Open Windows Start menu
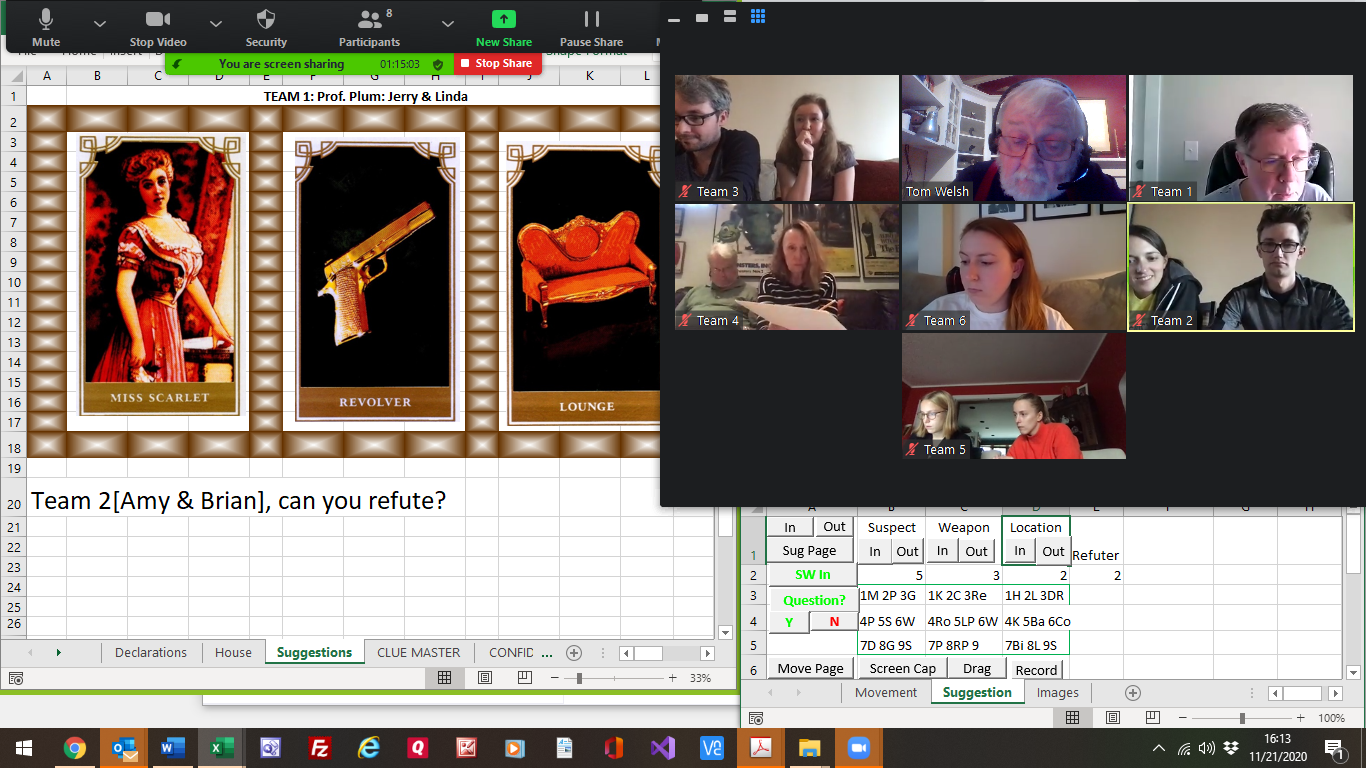Screen dimensions: 1366x768 click(23, 748)
